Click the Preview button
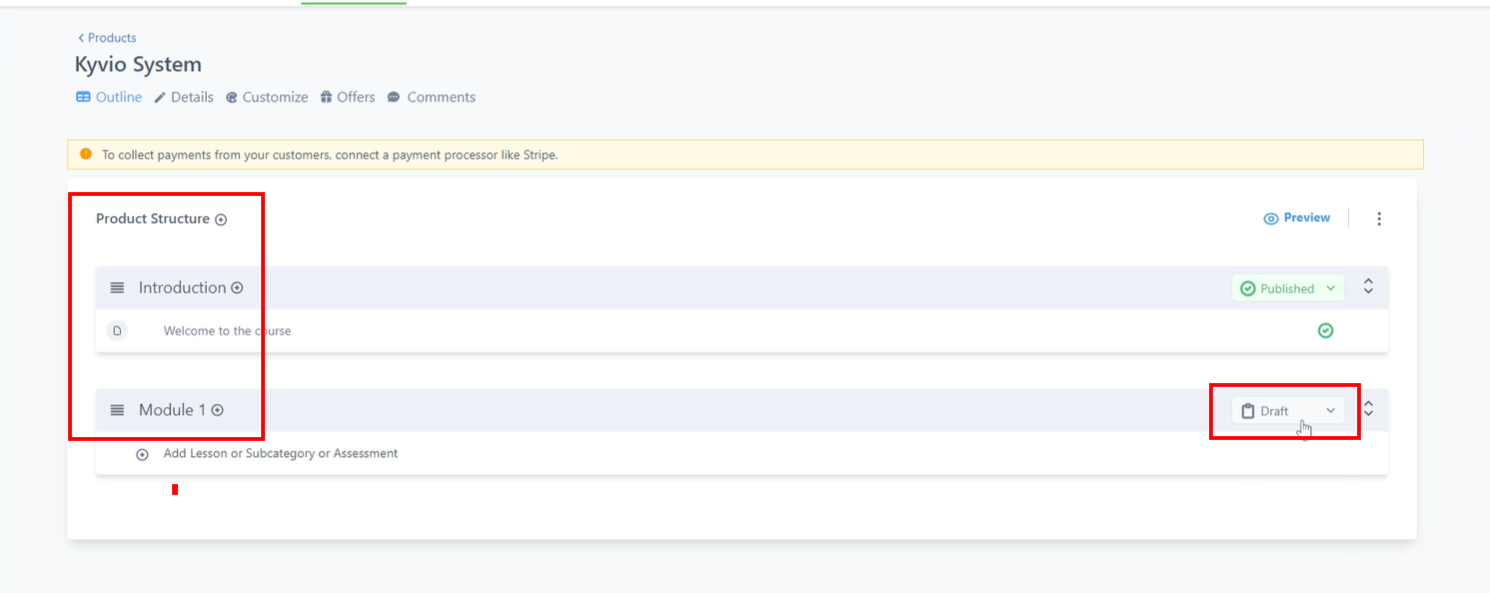The width and height of the screenshot is (1490, 593). [x=1297, y=218]
